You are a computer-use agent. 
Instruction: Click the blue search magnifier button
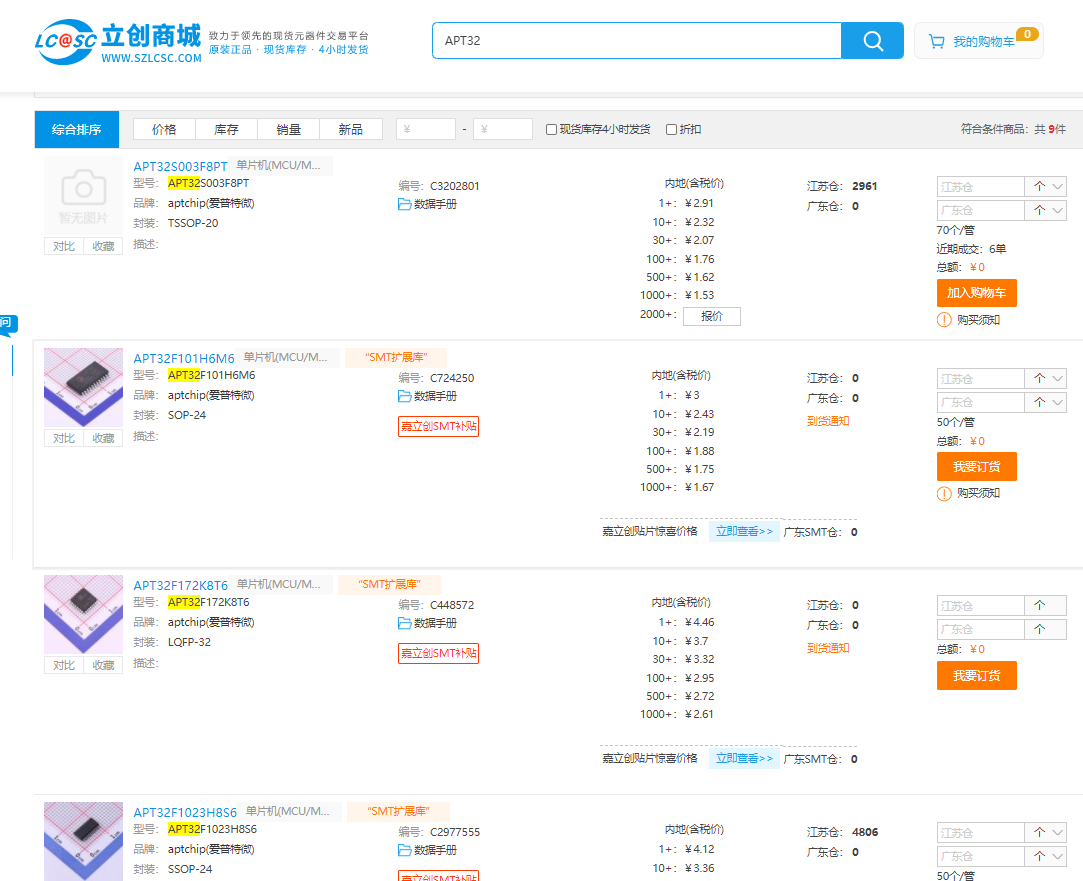[x=872, y=41]
